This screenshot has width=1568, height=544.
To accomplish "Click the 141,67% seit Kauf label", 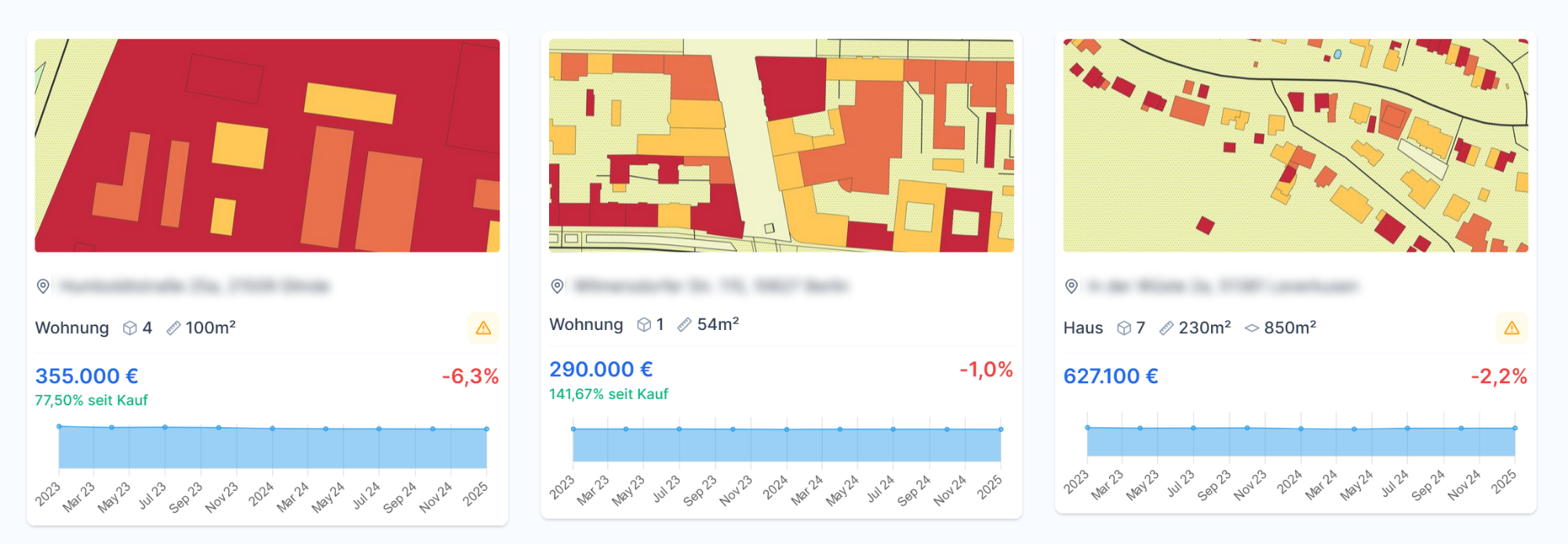I will pos(609,394).
